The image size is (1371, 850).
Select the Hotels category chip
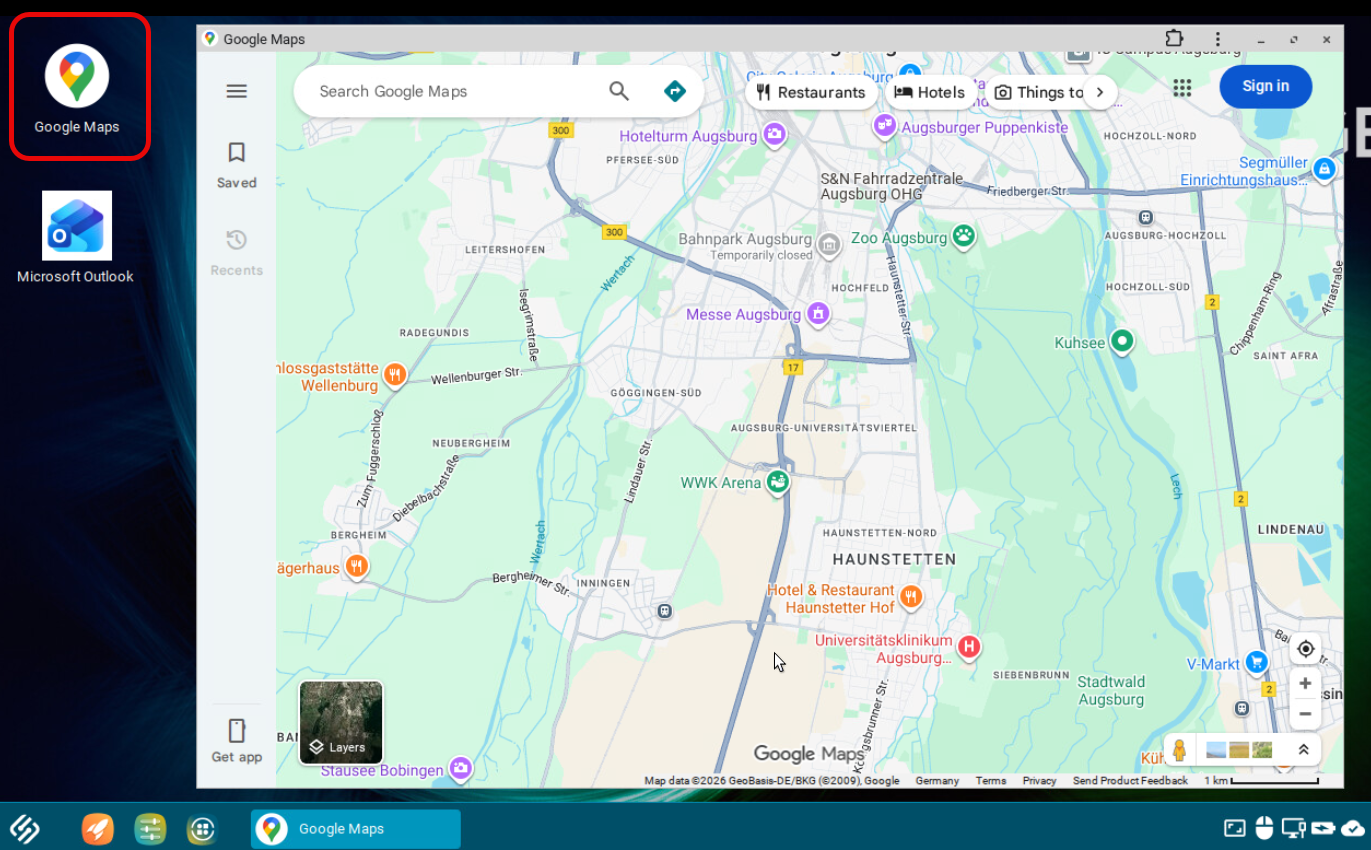(930, 92)
